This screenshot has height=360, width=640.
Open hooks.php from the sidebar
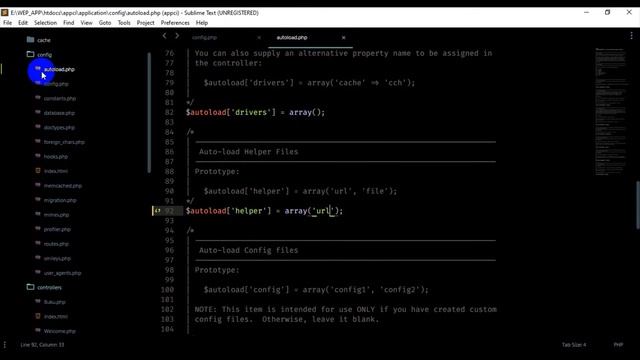(56, 157)
